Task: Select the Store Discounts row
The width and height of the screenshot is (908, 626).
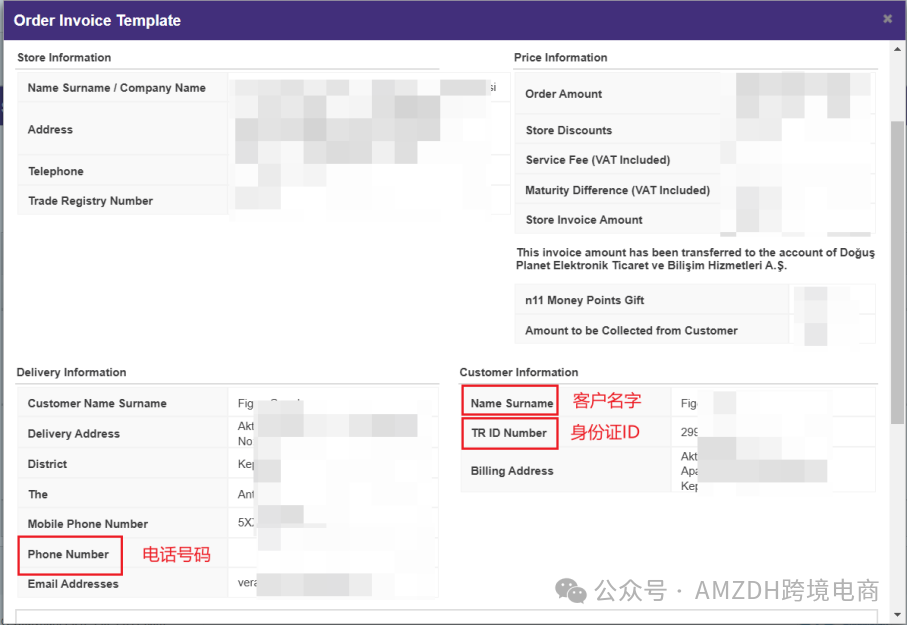Action: pos(568,130)
